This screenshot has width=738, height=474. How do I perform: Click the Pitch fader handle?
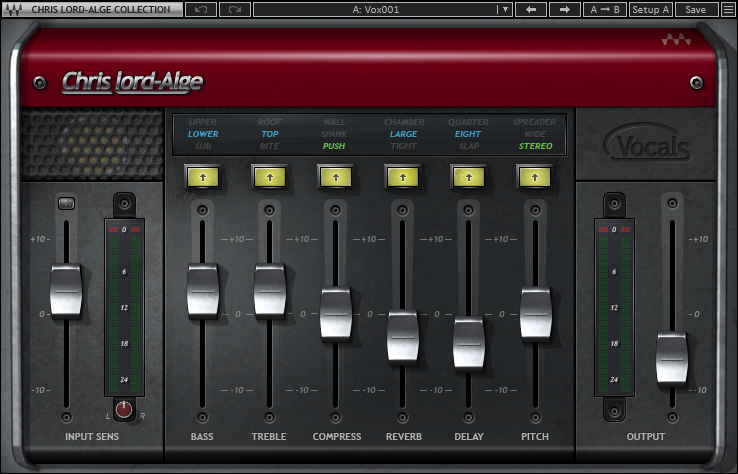coord(536,313)
